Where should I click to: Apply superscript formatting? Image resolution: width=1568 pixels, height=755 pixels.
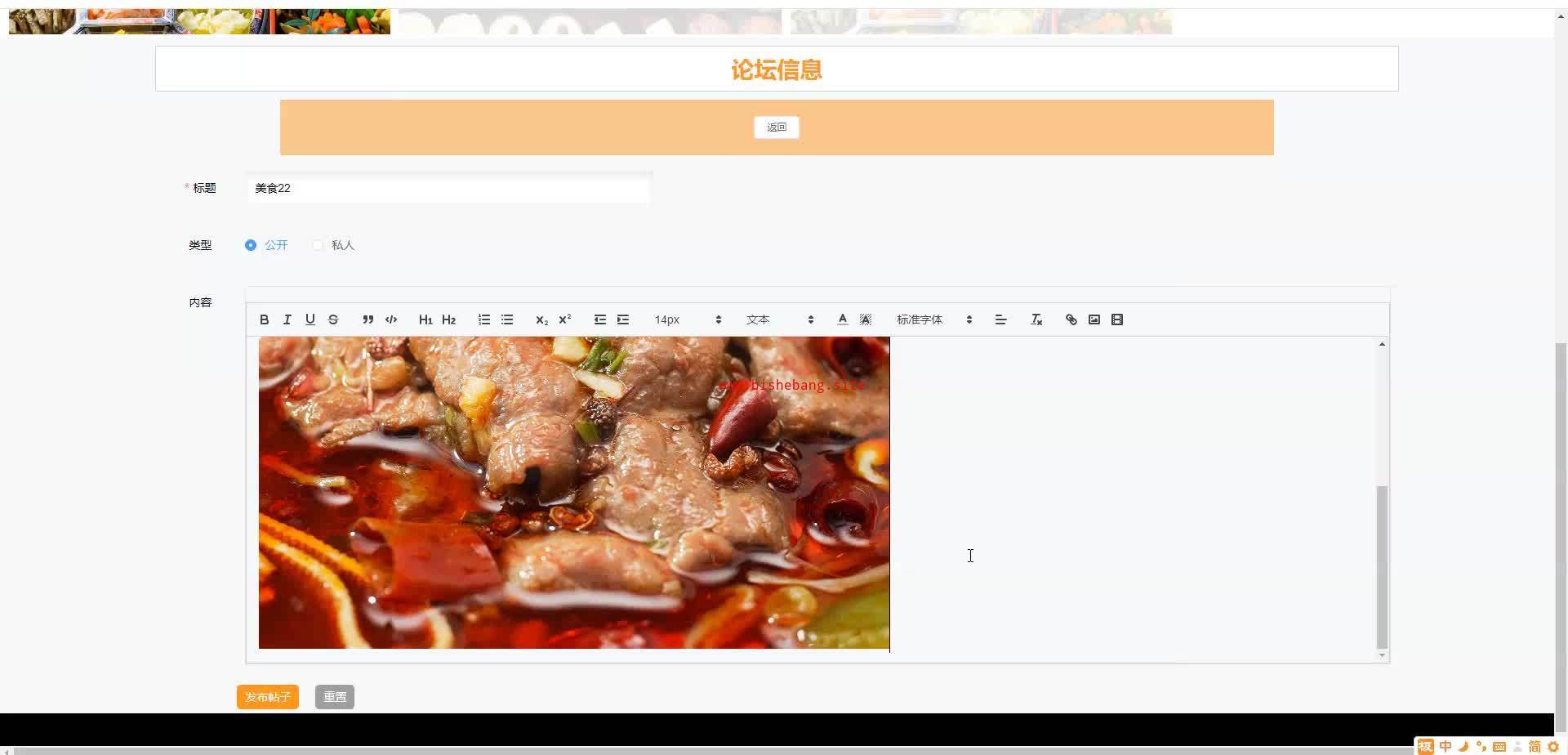click(x=564, y=319)
